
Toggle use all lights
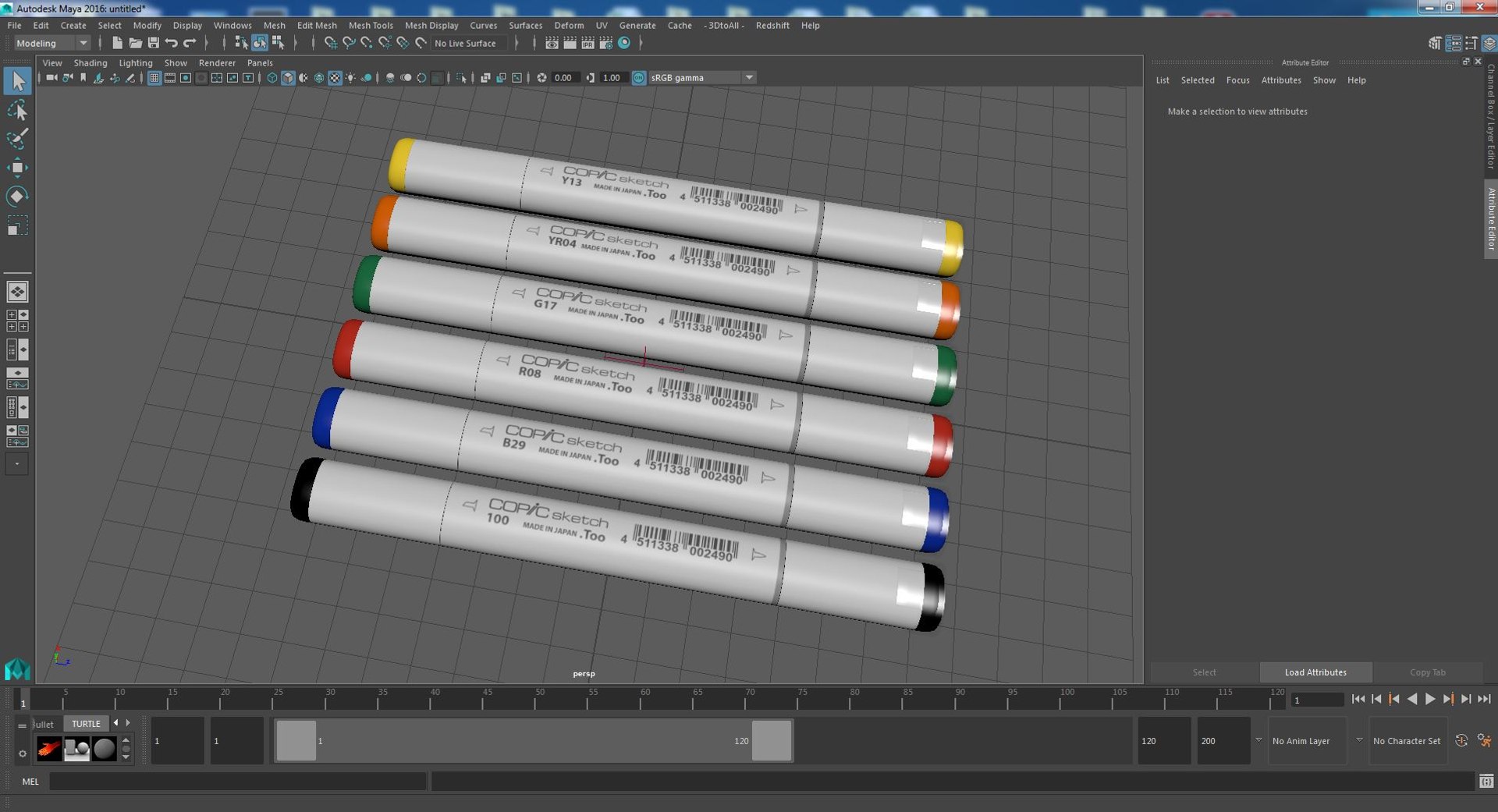[x=350, y=78]
